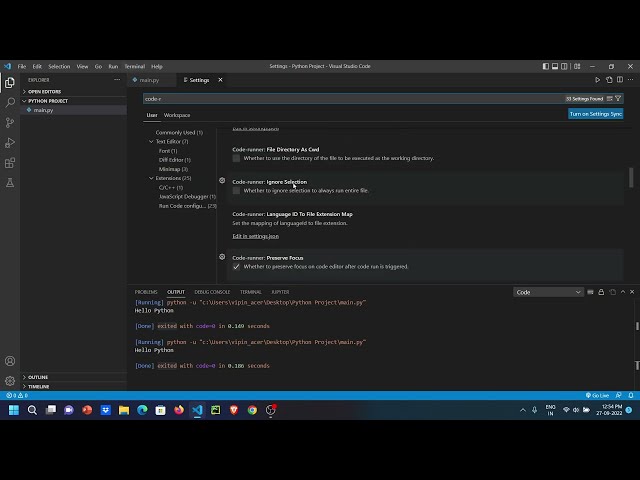The height and width of the screenshot is (480, 640).
Task: Switch to the Jupyter panel tab
Action: click(x=280, y=292)
